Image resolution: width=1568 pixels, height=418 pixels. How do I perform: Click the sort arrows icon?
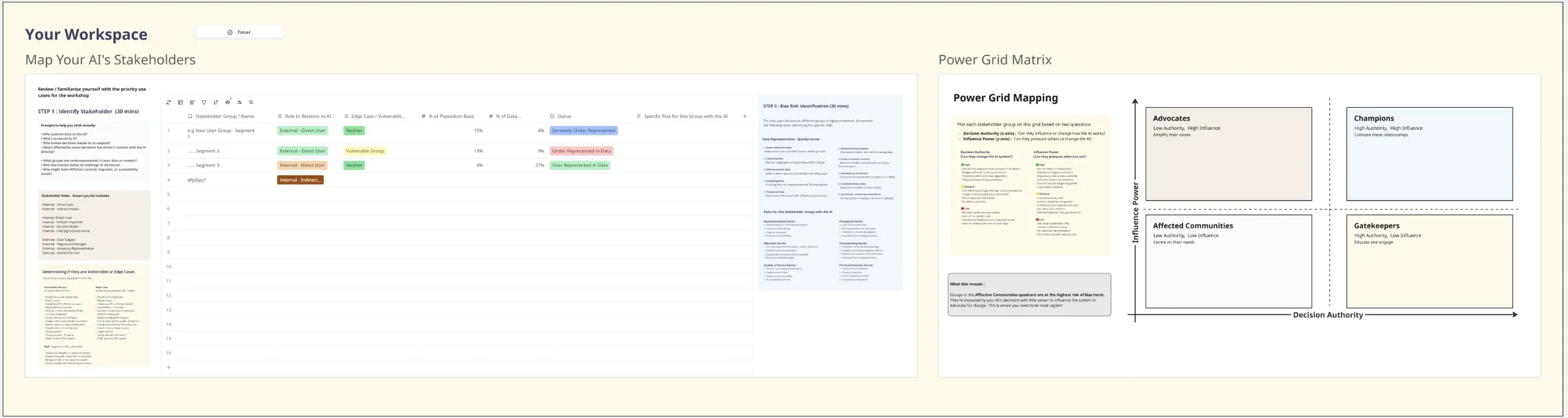(x=216, y=102)
